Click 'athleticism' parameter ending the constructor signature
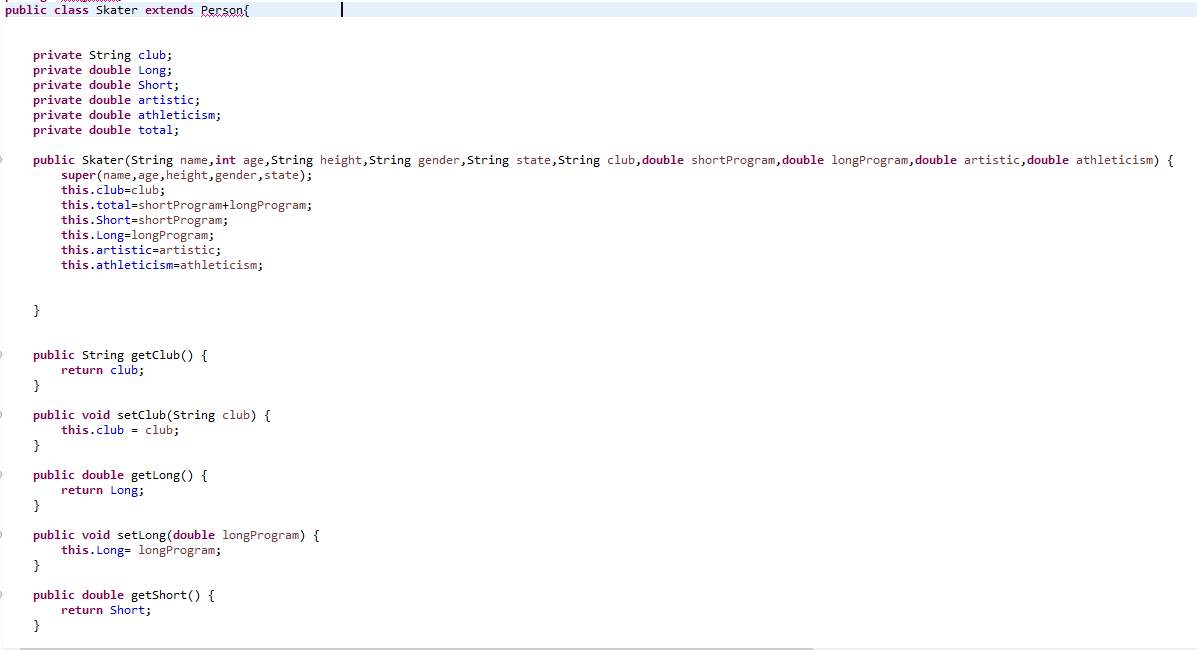This screenshot has width=1197, height=650. click(1114, 160)
